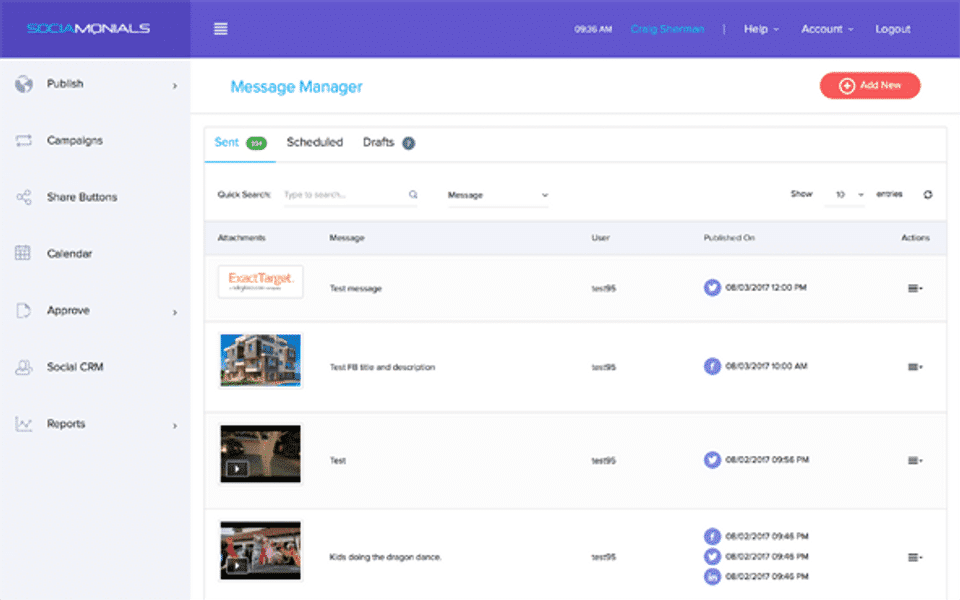Click the User column header
Viewport: 960px width, 600px height.
(x=601, y=238)
